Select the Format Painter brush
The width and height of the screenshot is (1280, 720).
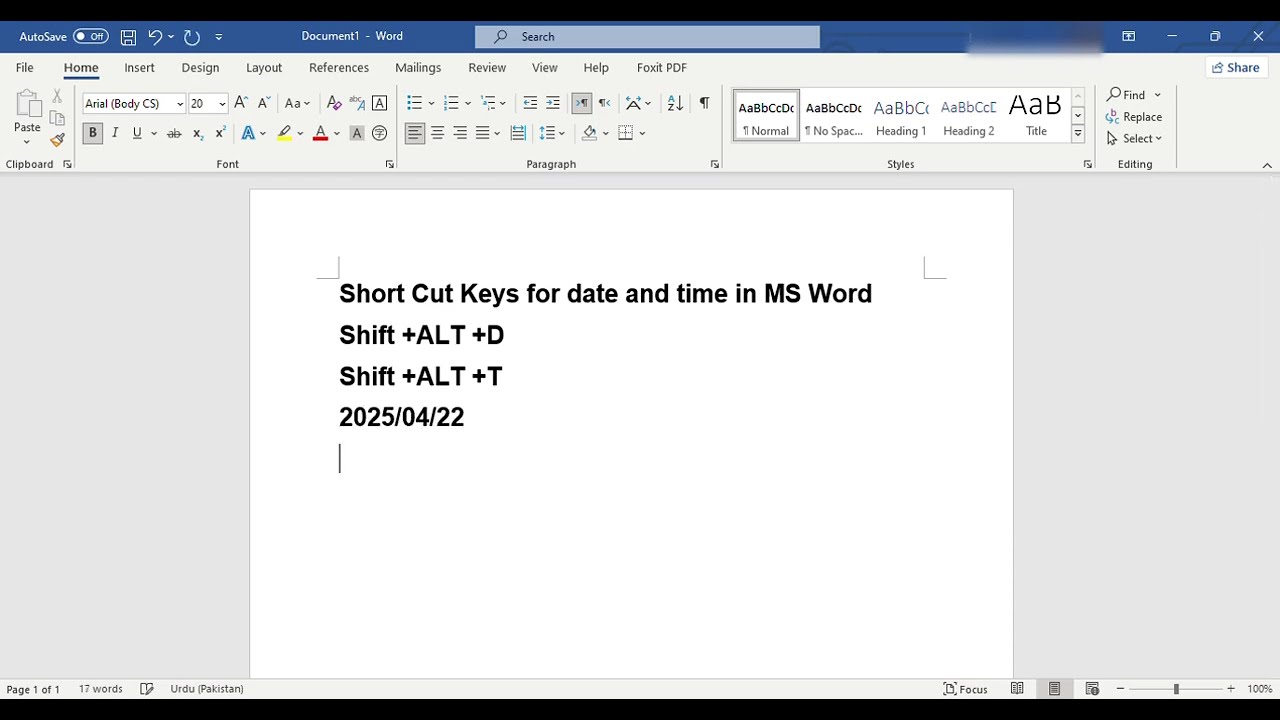point(57,139)
